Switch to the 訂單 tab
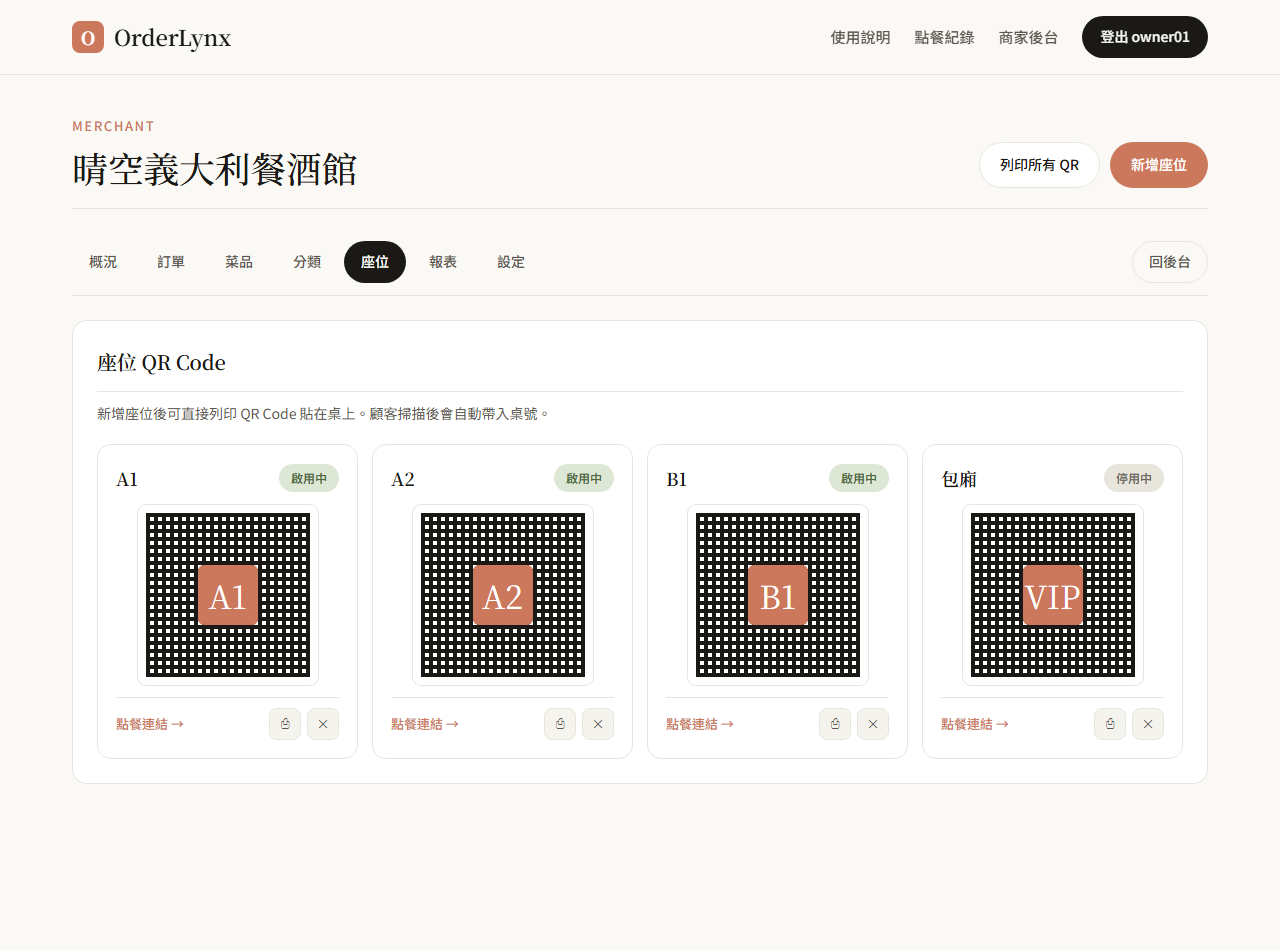 (x=171, y=262)
